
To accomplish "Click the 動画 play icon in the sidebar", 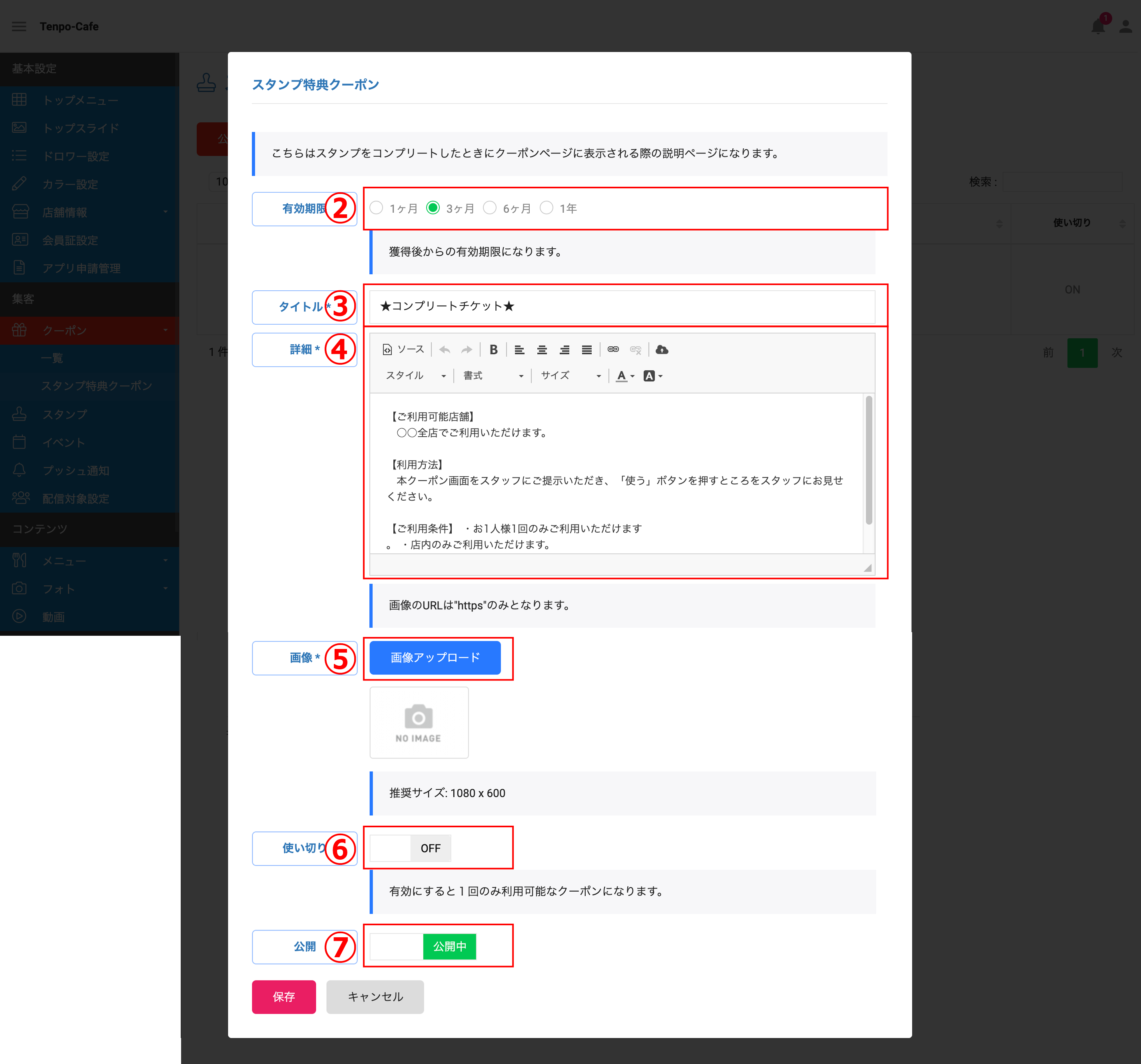I will tap(19, 616).
